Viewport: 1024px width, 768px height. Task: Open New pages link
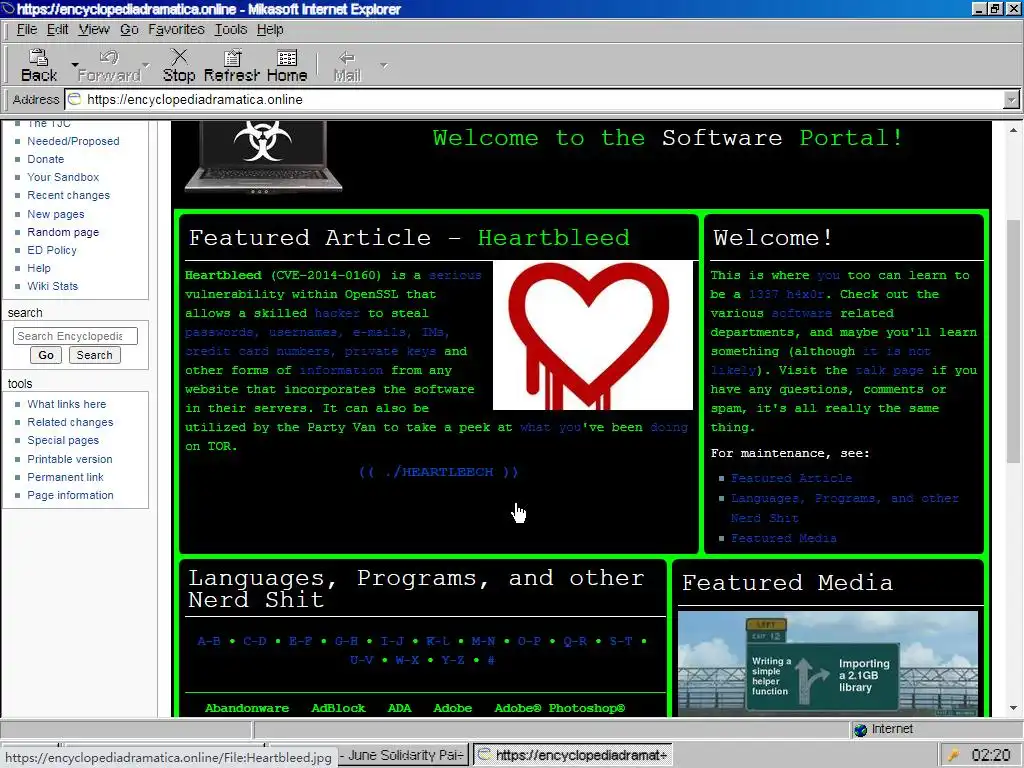(x=56, y=214)
